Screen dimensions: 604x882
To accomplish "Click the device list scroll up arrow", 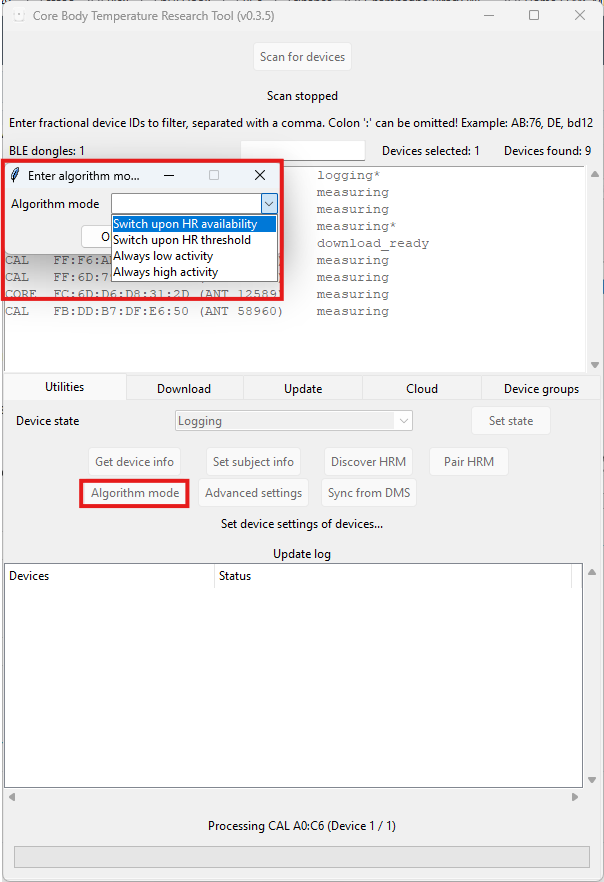I will (594, 174).
